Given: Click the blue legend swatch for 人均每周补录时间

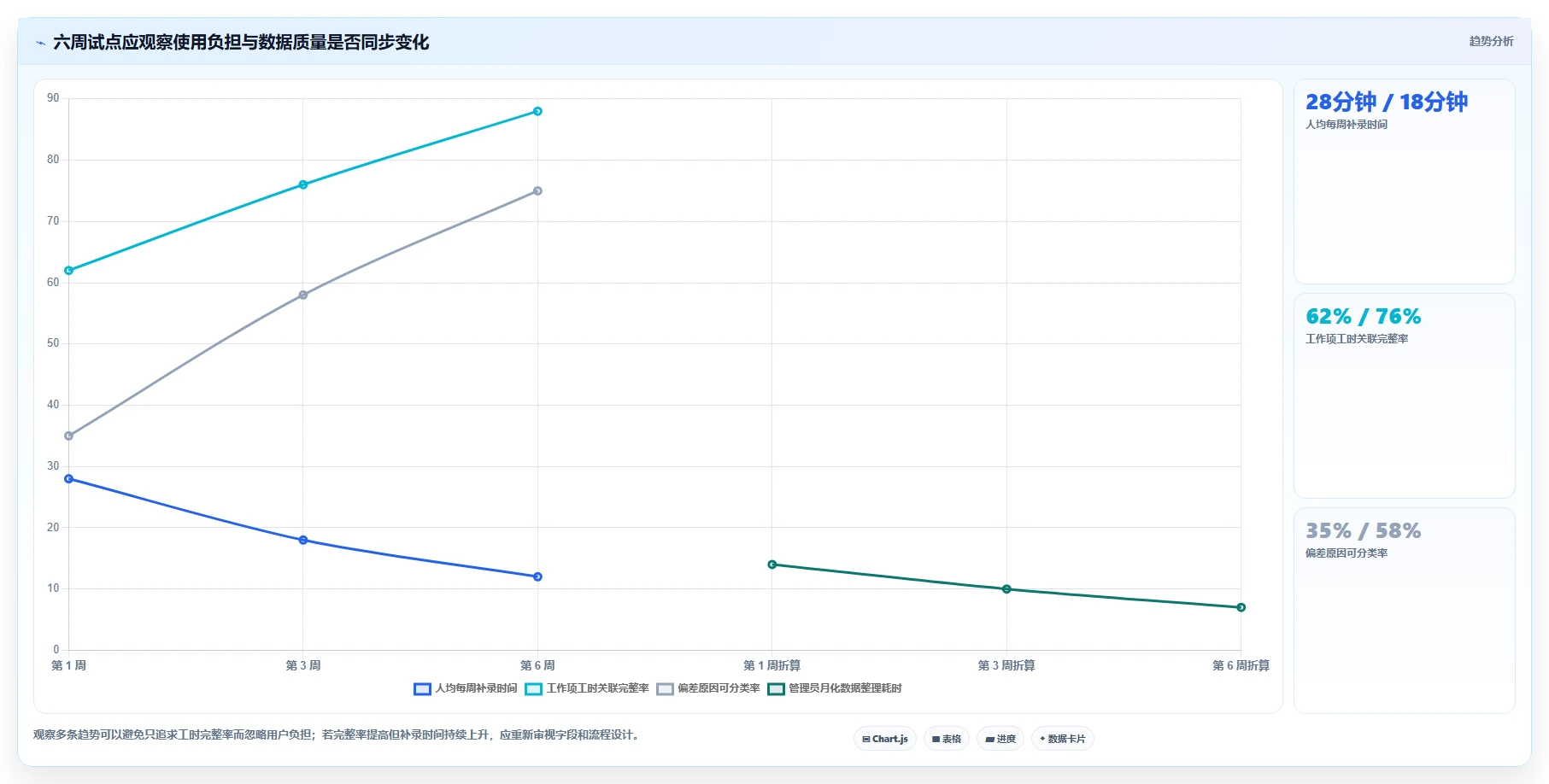Looking at the screenshot, I should (x=422, y=689).
